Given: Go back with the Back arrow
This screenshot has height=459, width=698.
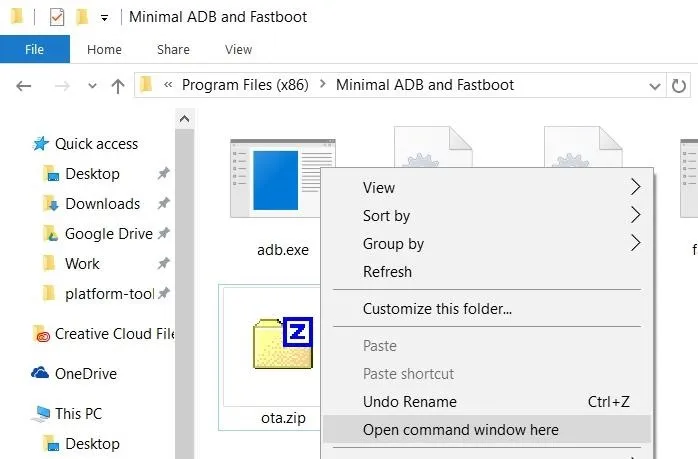Looking at the screenshot, I should coord(24,85).
